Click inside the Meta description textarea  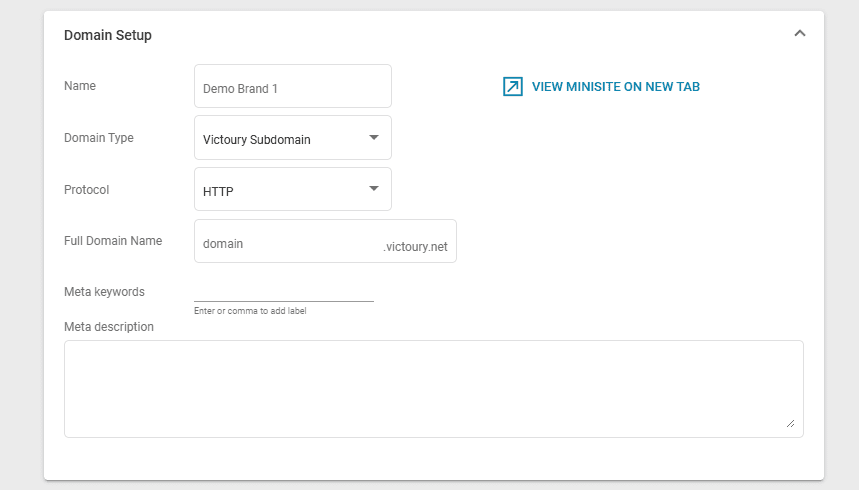point(433,388)
